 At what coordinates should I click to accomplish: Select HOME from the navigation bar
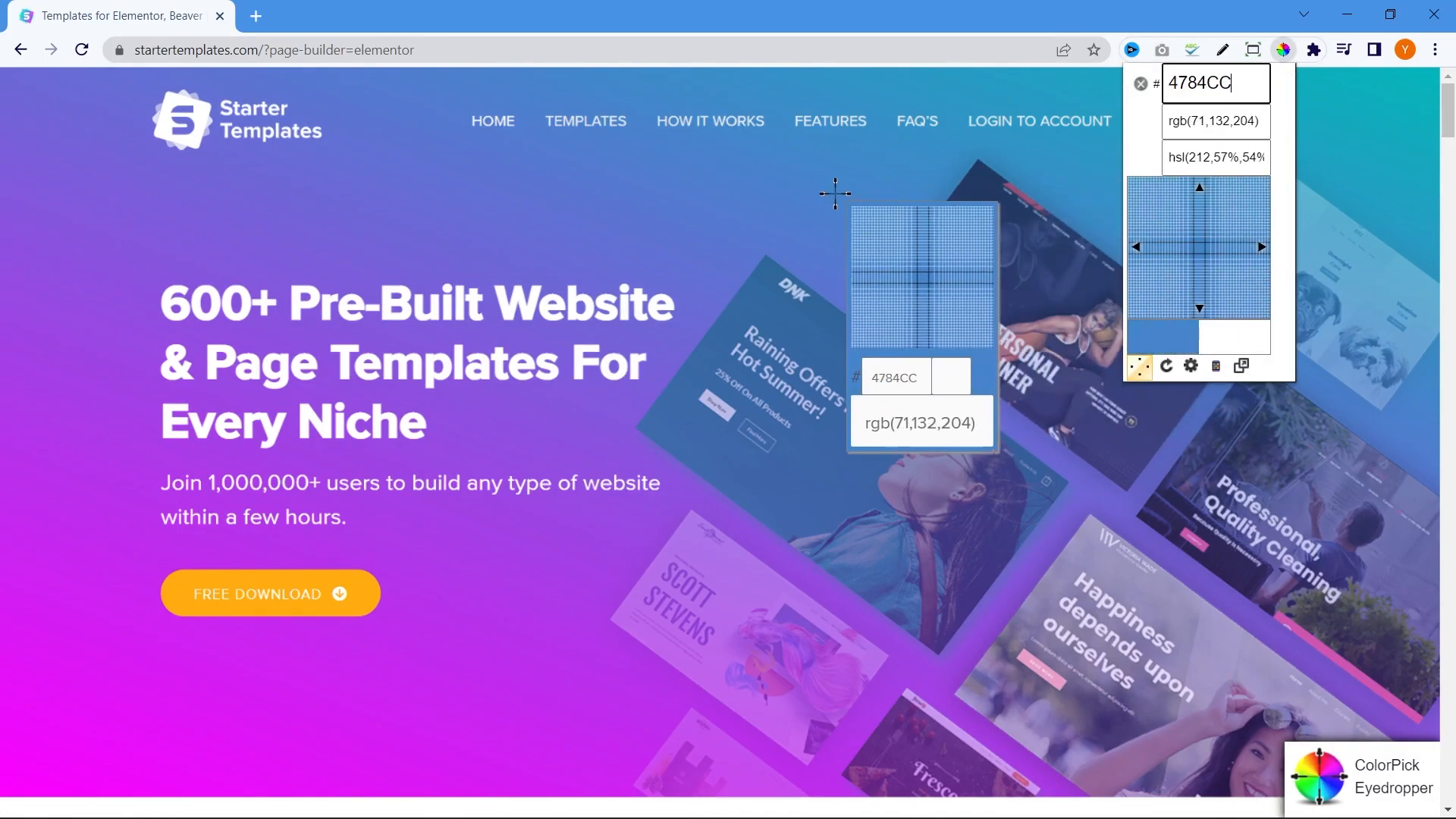click(492, 120)
